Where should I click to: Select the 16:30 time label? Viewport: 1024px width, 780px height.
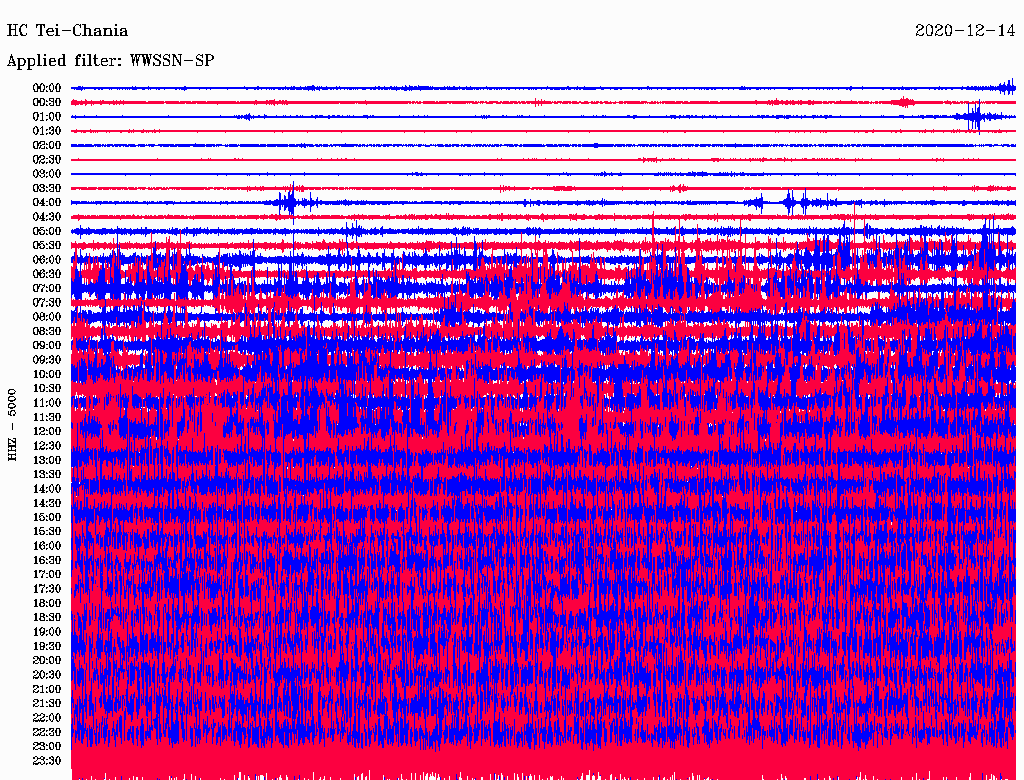click(x=47, y=561)
